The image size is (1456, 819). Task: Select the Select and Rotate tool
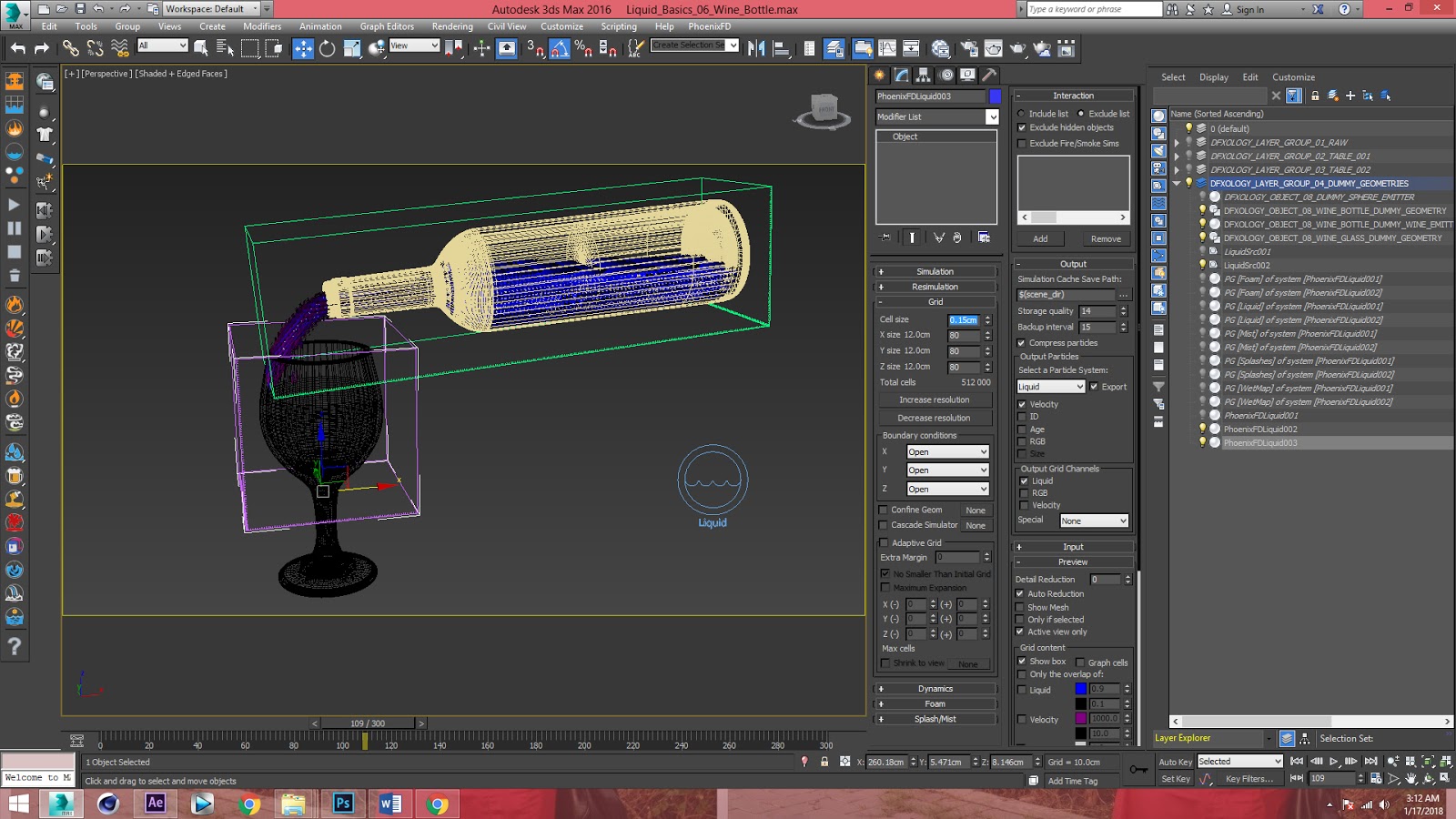(328, 47)
